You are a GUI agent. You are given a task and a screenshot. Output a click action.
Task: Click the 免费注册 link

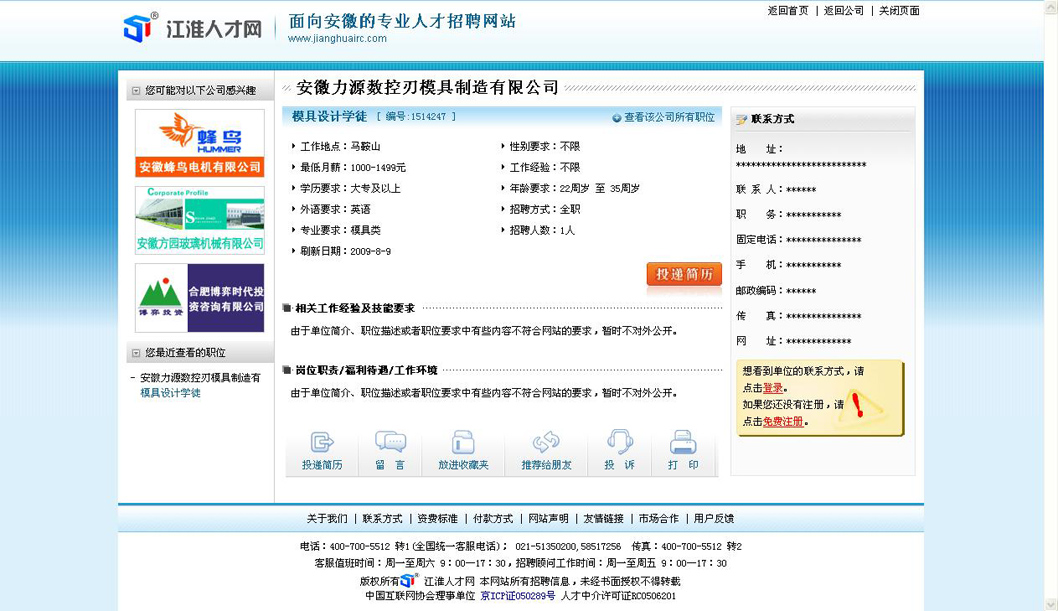coord(783,422)
